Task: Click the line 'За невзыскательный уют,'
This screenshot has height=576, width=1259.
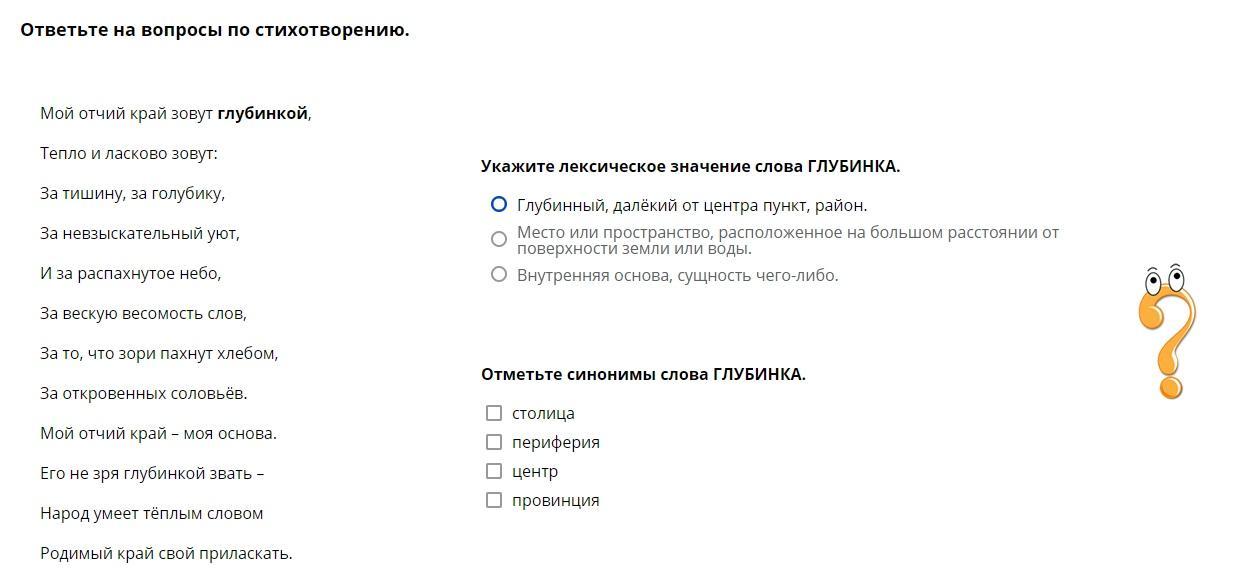Action: coord(140,234)
